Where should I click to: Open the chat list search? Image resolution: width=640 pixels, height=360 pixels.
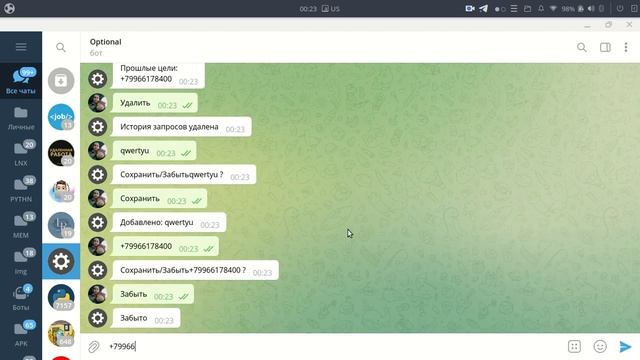click(61, 47)
